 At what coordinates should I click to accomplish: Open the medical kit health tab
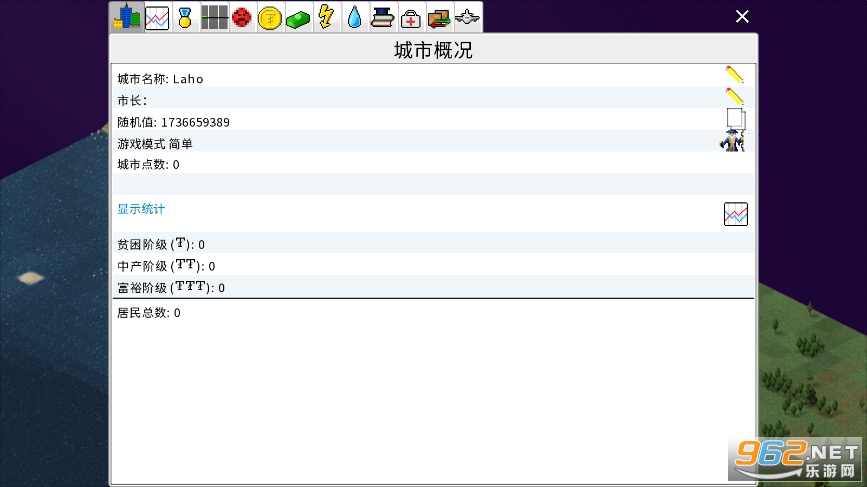(411, 18)
